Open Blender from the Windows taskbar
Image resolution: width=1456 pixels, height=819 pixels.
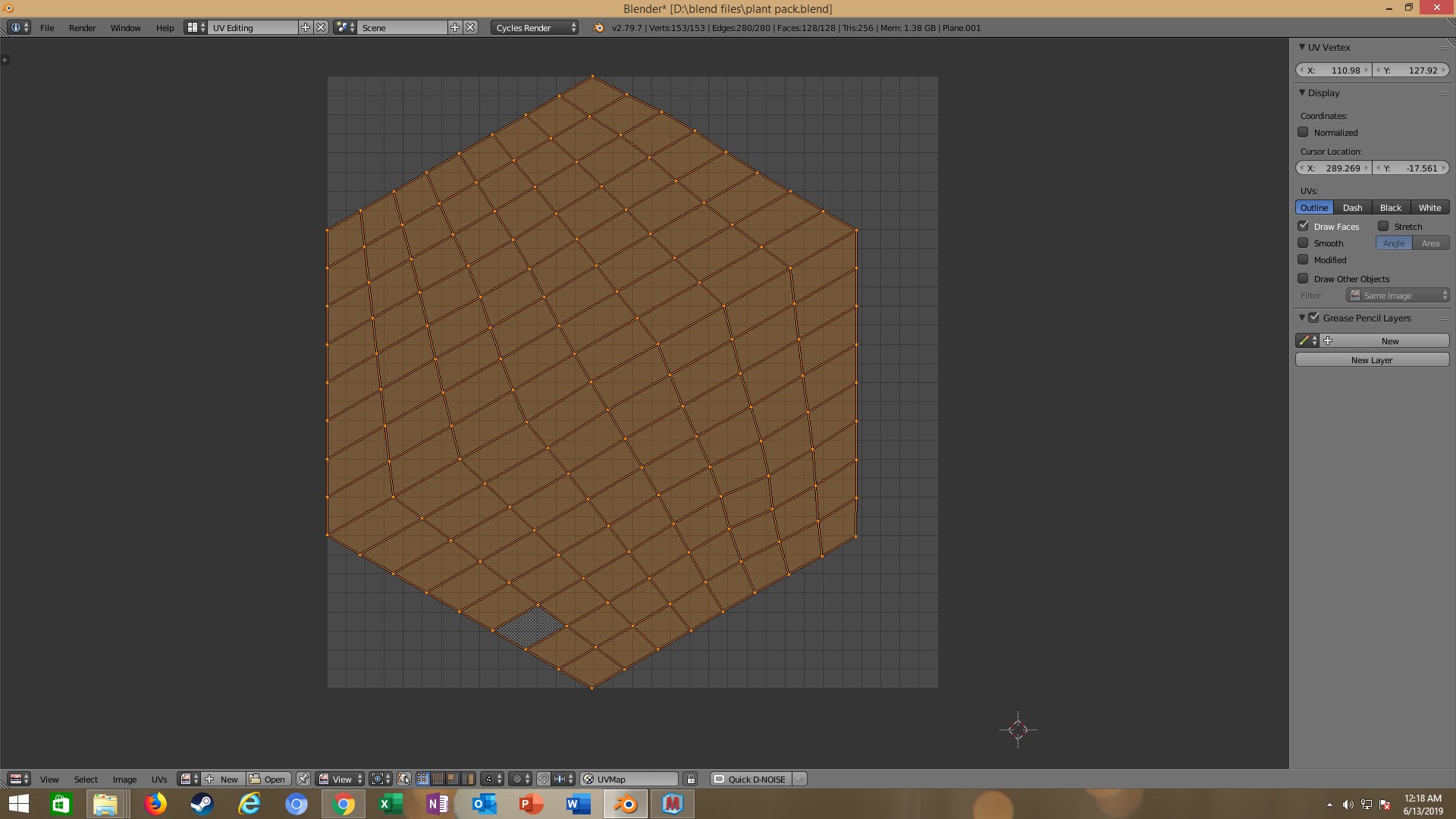click(626, 804)
